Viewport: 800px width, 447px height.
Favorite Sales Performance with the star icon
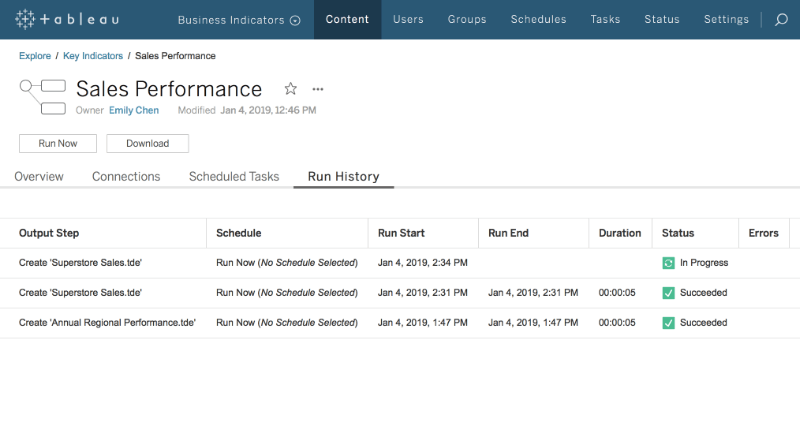[x=290, y=89]
